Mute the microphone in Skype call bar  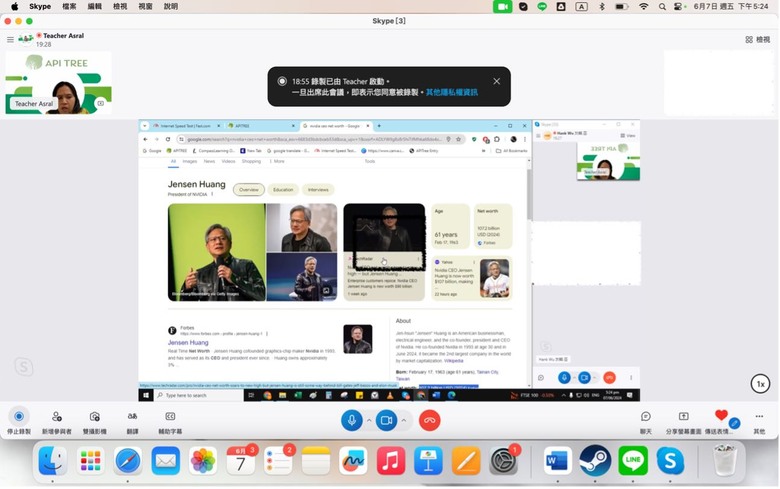pyautogui.click(x=352, y=420)
